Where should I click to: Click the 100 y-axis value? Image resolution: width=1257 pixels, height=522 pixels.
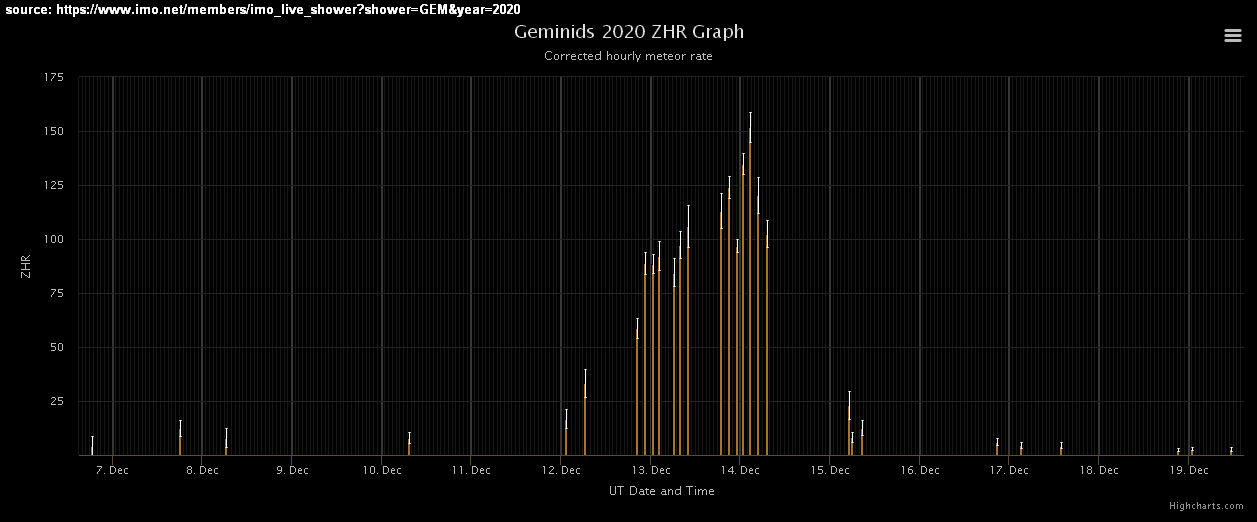point(55,239)
